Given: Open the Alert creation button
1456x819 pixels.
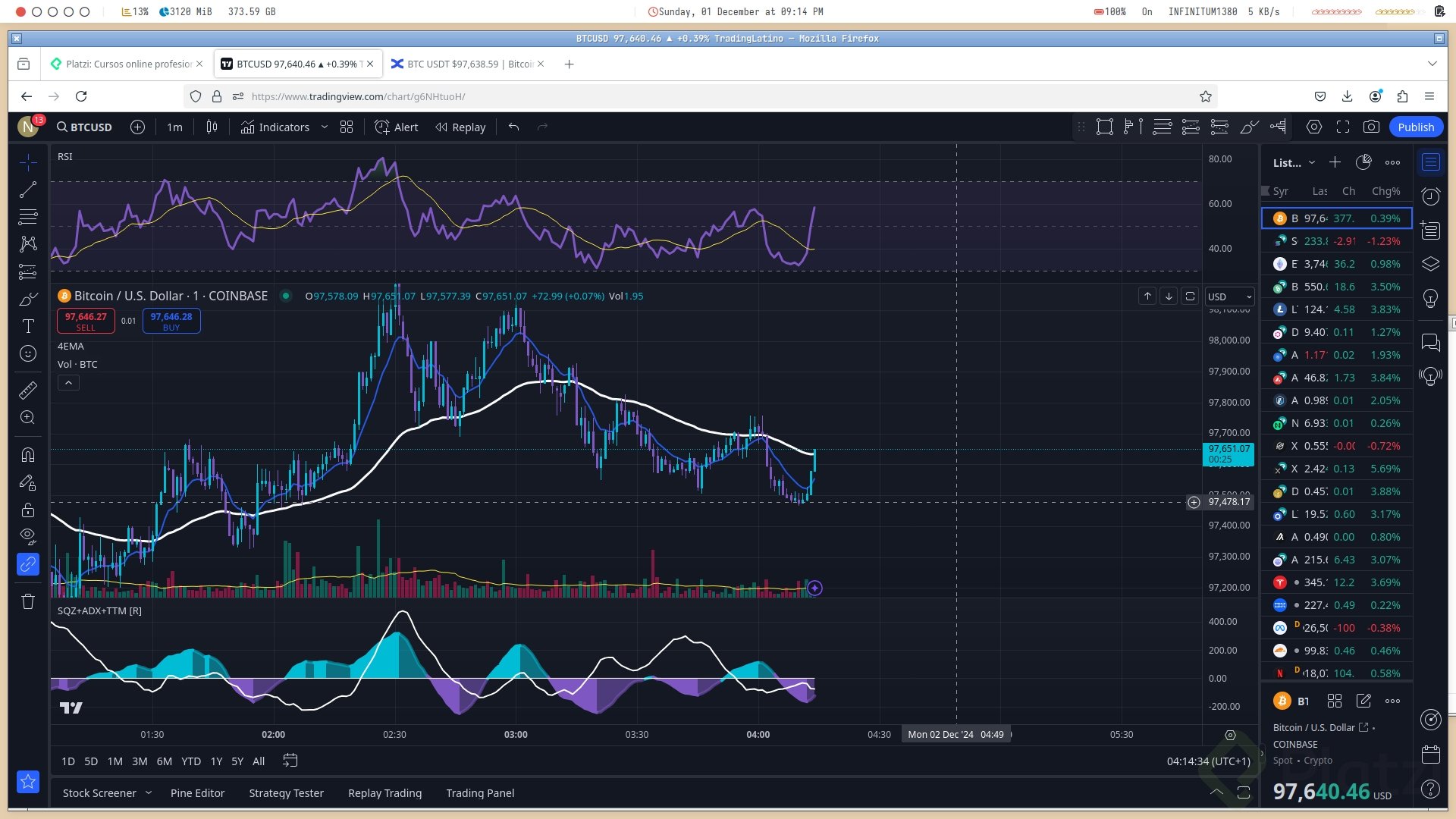Looking at the screenshot, I should (397, 127).
